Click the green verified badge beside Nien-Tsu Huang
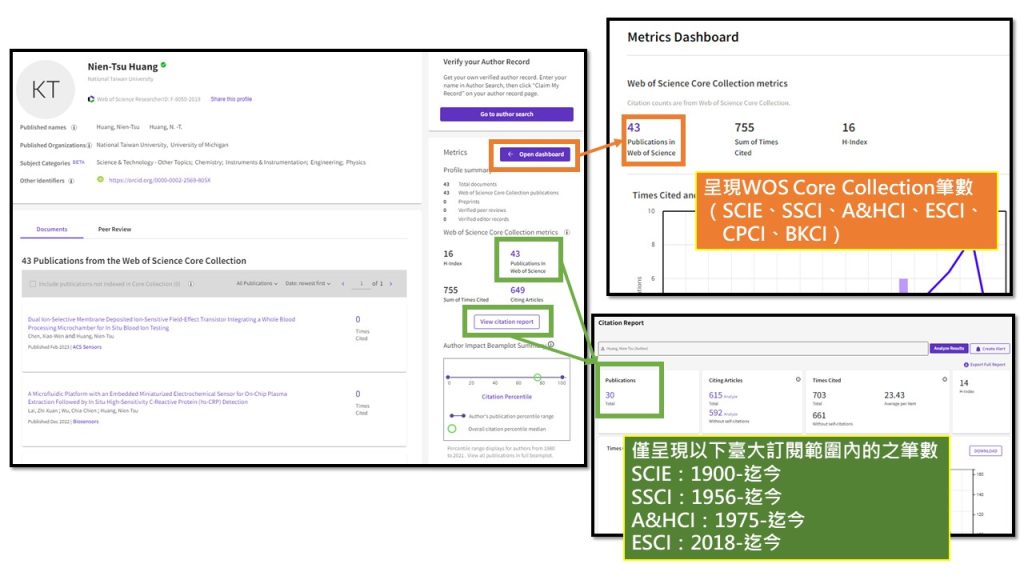 pyautogui.click(x=163, y=65)
